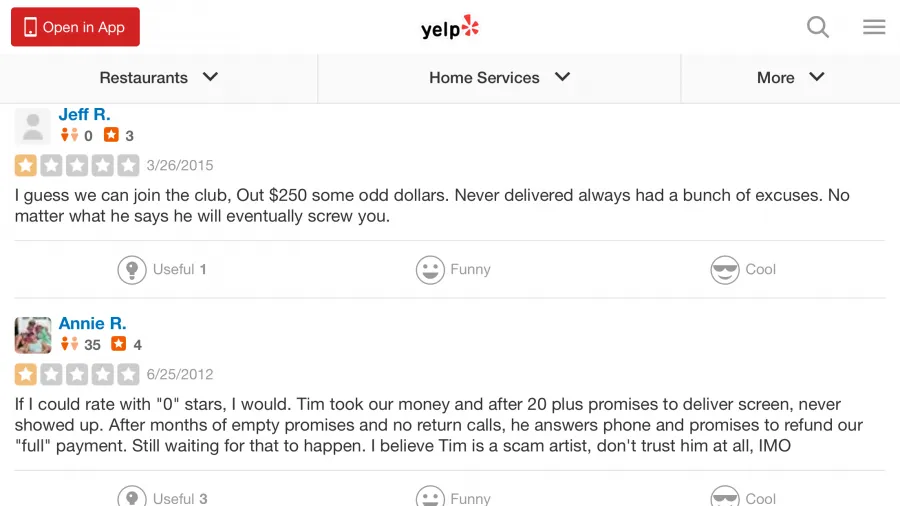Screen dimensions: 900x506
Task: Tap the Open in App button
Action: (75, 27)
